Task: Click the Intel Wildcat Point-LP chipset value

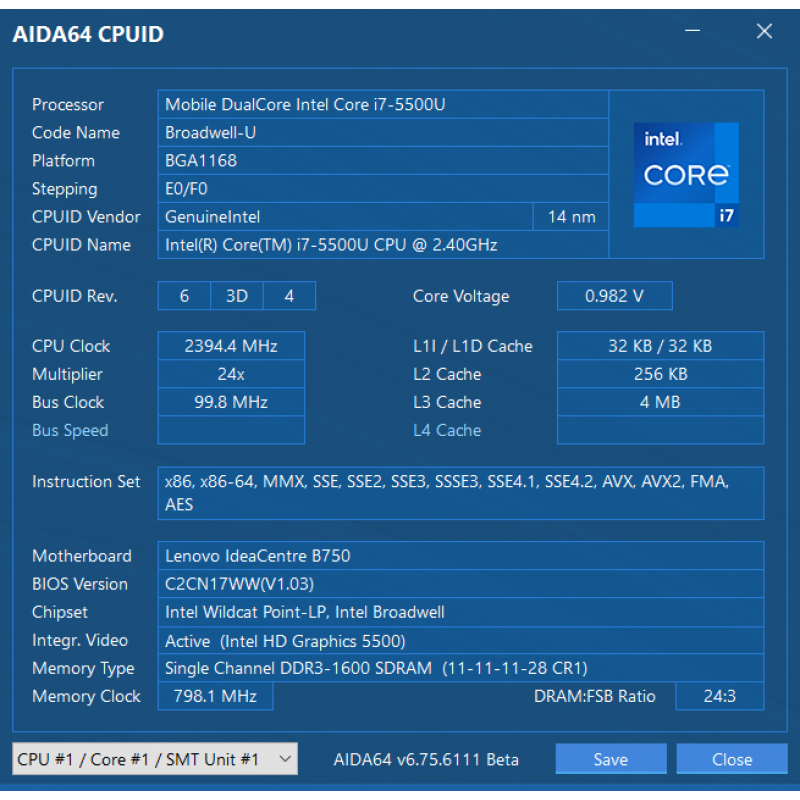Action: [461, 612]
